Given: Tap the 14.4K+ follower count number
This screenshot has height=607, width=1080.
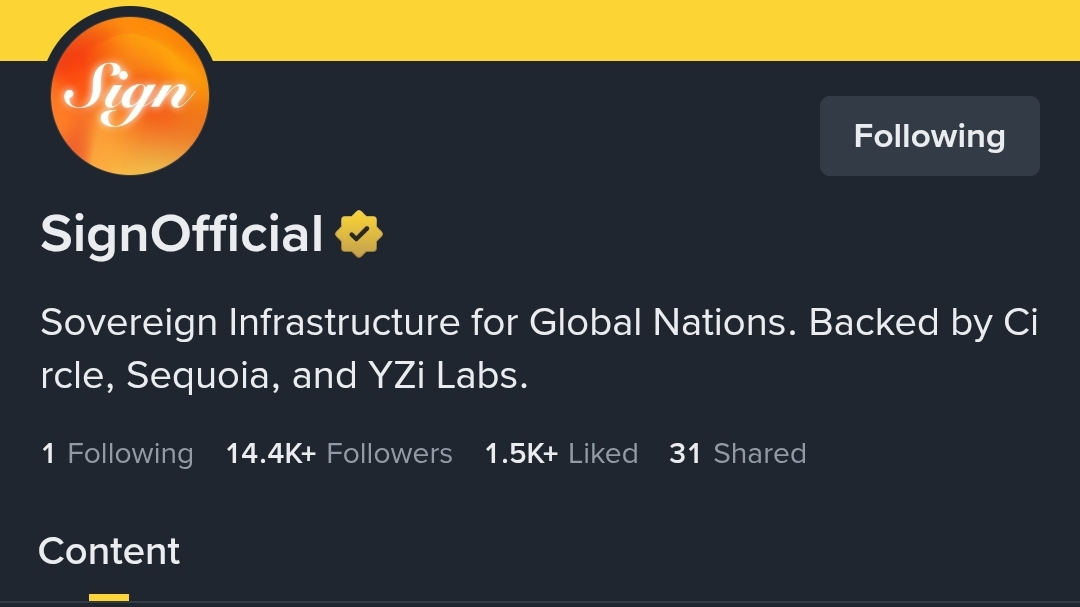Looking at the screenshot, I should coord(271,454).
